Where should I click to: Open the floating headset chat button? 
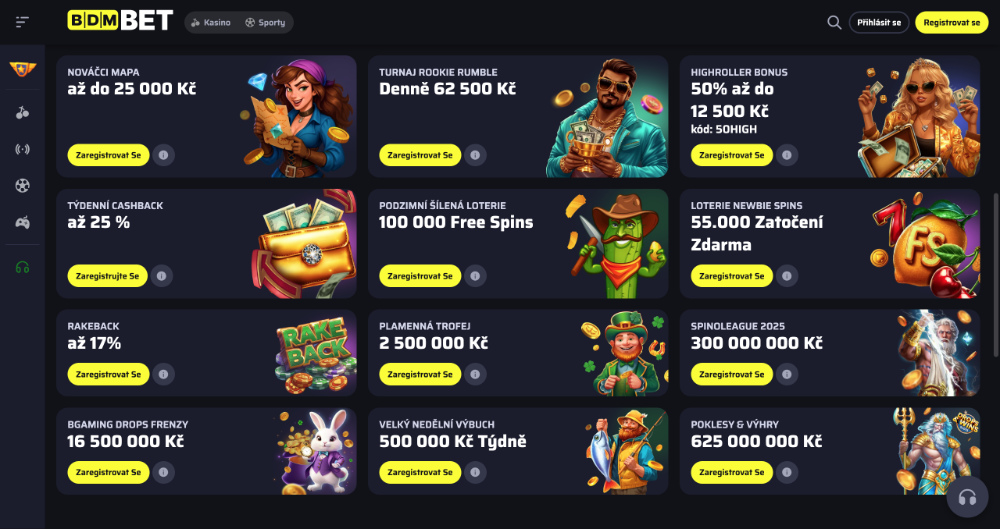967,497
